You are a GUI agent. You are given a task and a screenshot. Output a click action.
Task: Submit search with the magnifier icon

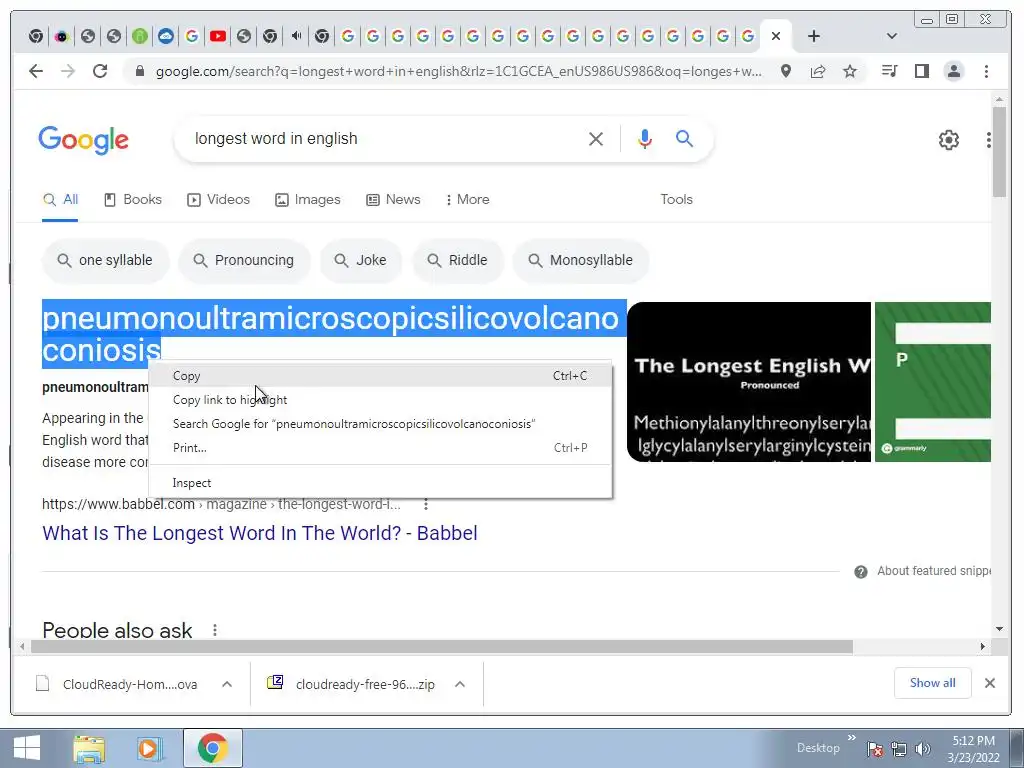click(684, 138)
